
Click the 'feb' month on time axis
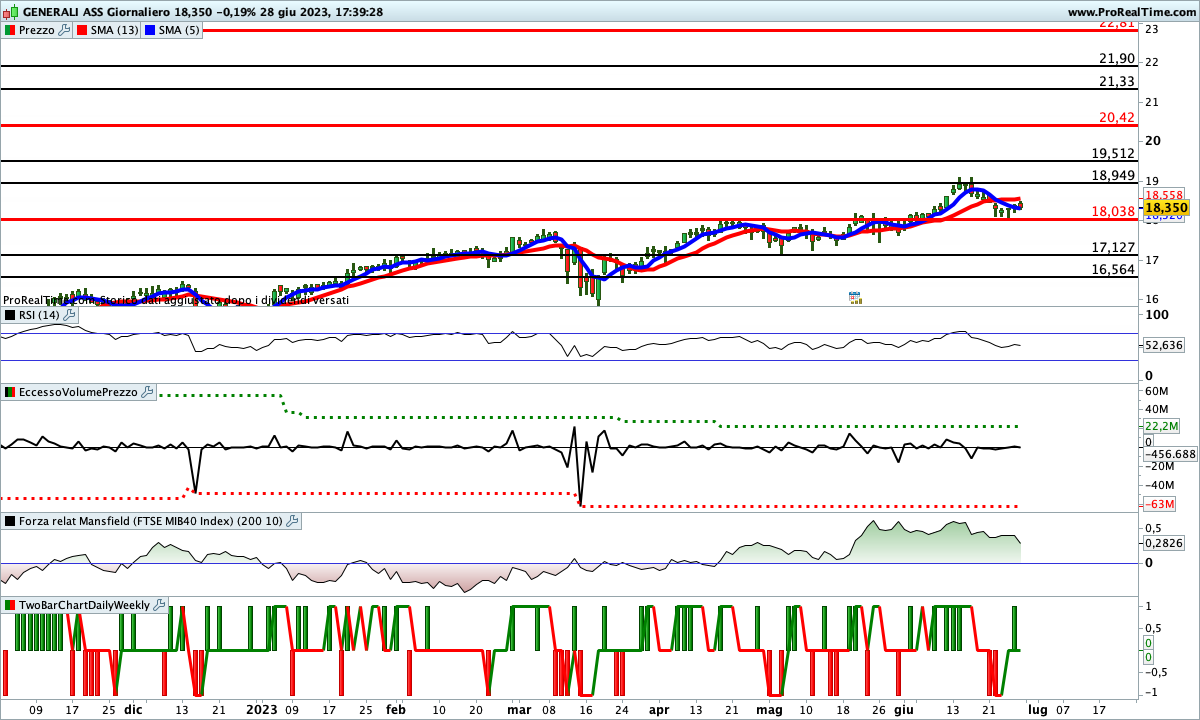tap(396, 709)
